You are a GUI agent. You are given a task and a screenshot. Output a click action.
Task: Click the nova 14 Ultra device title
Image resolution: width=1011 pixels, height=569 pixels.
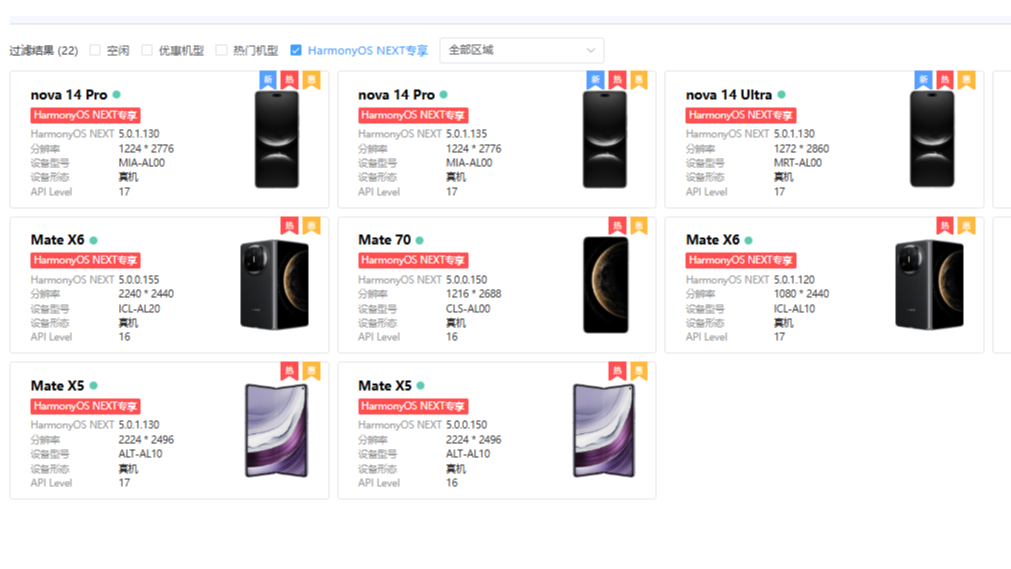729,95
